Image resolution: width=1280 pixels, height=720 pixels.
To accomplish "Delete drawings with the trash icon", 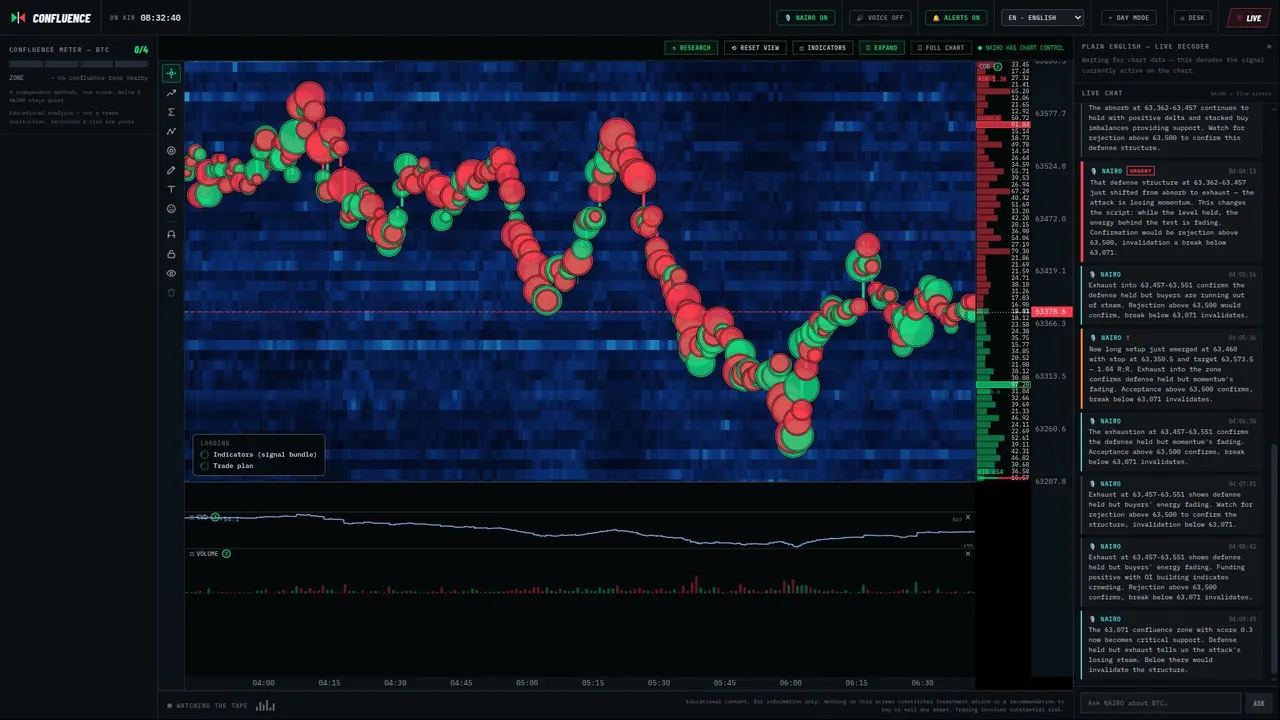I will (171, 293).
